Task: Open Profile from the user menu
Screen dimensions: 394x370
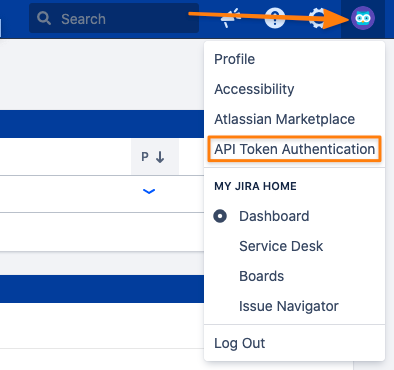Action: (234, 59)
